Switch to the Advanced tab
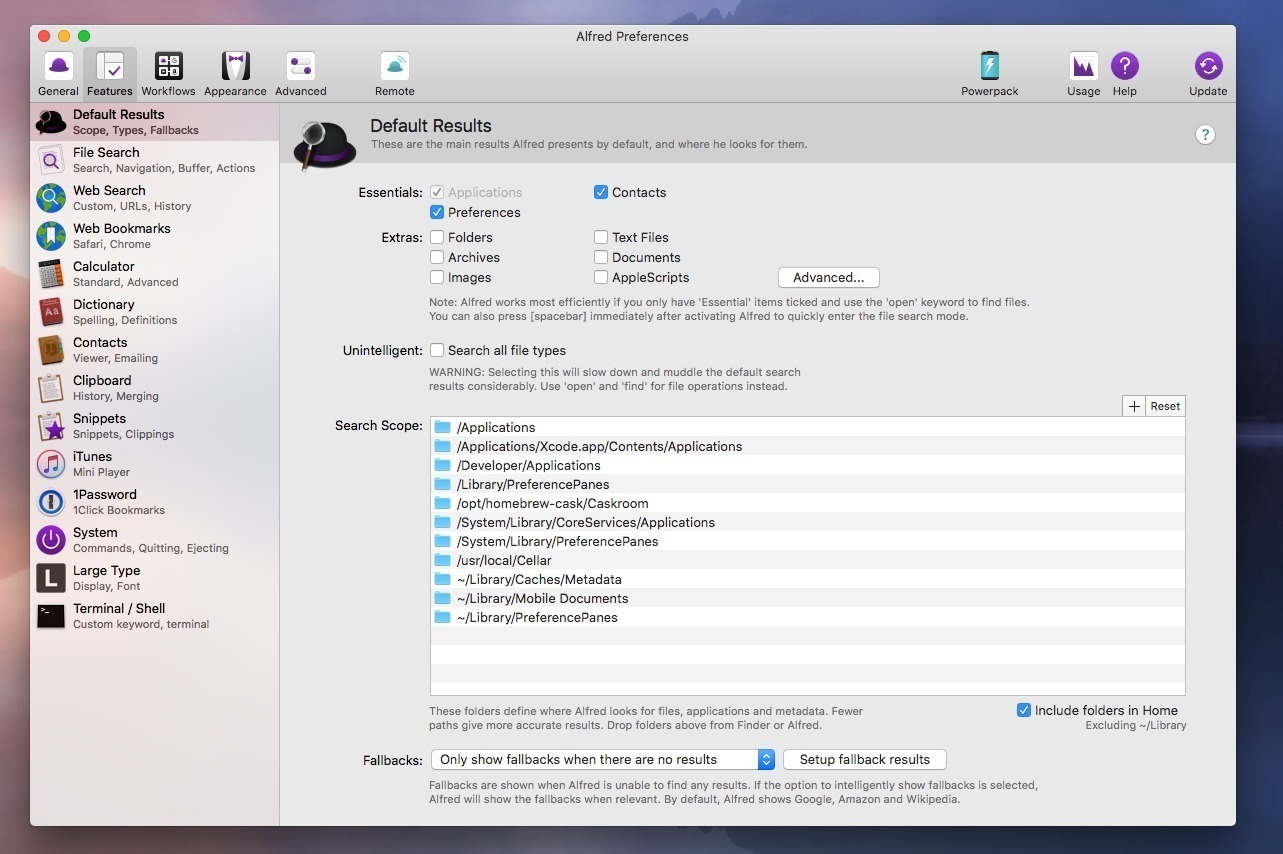Screen dimensions: 1283x854 (x=300, y=74)
